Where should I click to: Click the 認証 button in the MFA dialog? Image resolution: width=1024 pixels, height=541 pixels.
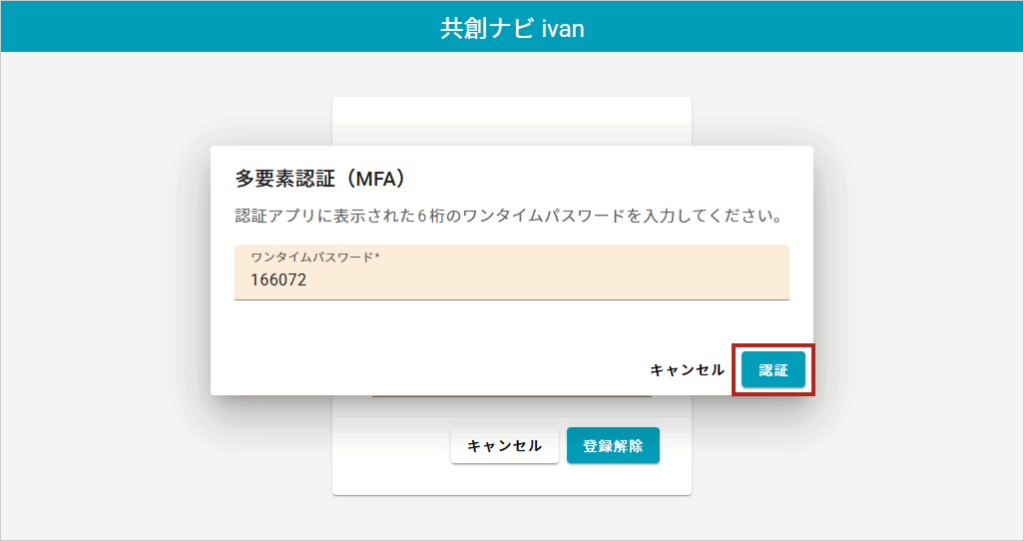click(x=773, y=370)
